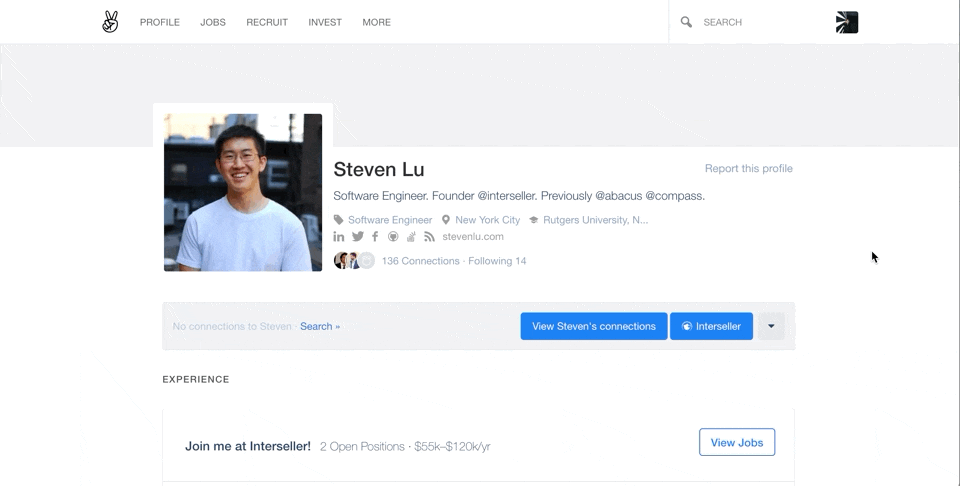Open the PROFILE menu
This screenshot has height=486, width=960.
[160, 22]
